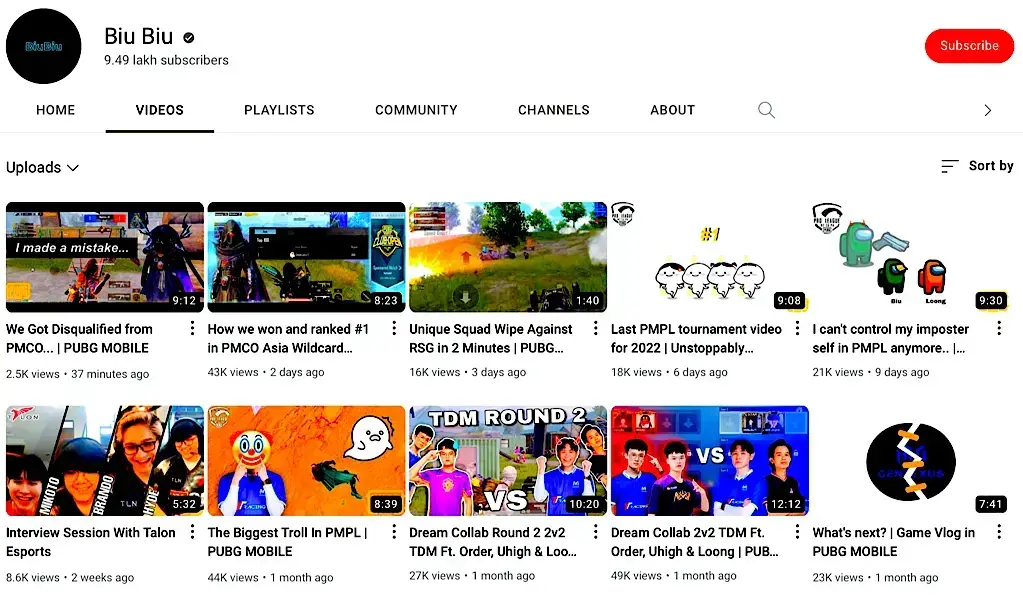Click '27K views • 1 month ago' text
The height and width of the screenshot is (597, 1023).
coord(472,575)
